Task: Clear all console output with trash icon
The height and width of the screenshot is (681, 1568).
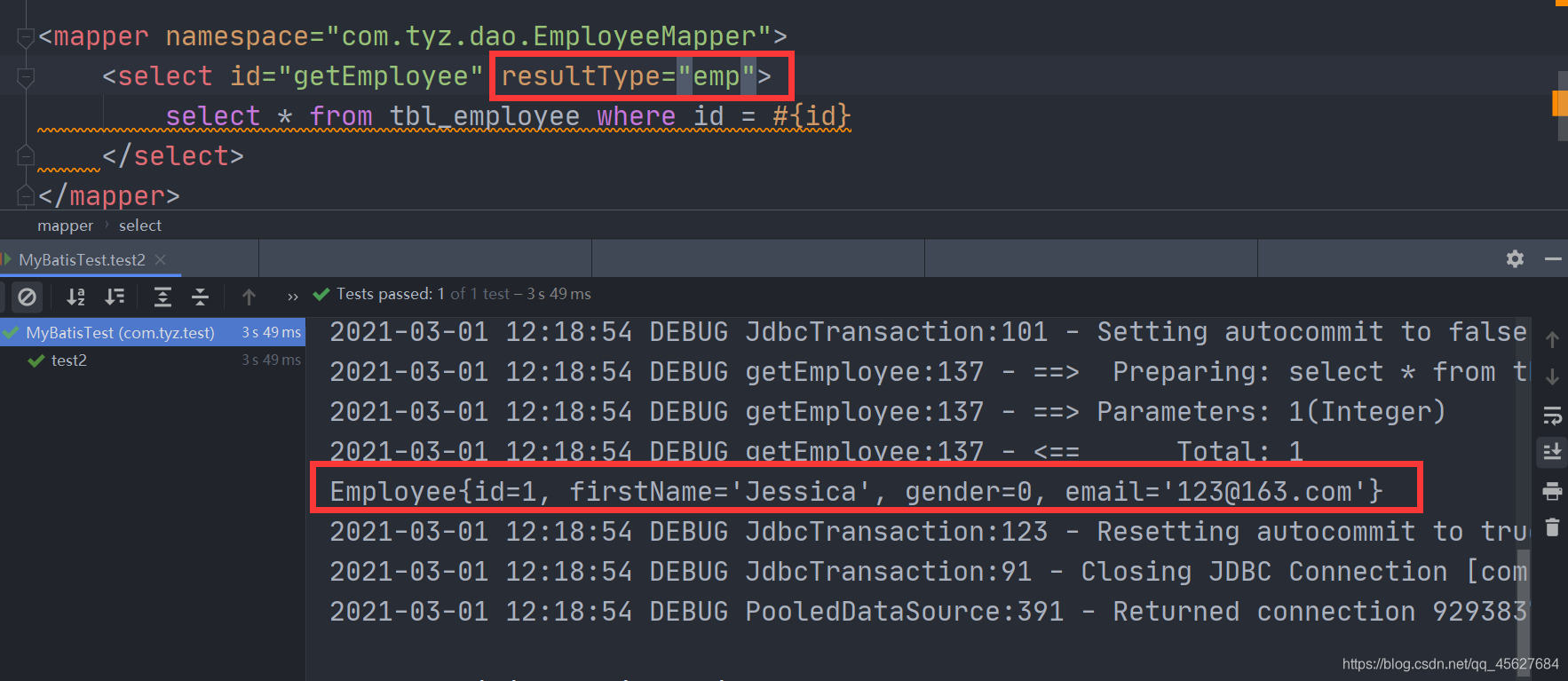Action: [1552, 527]
